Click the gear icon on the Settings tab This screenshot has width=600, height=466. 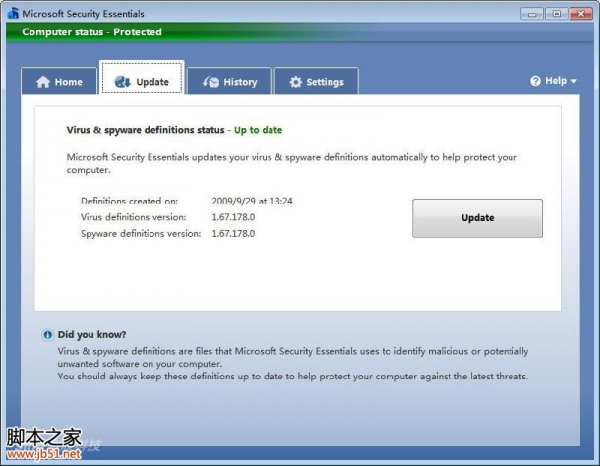(x=295, y=82)
